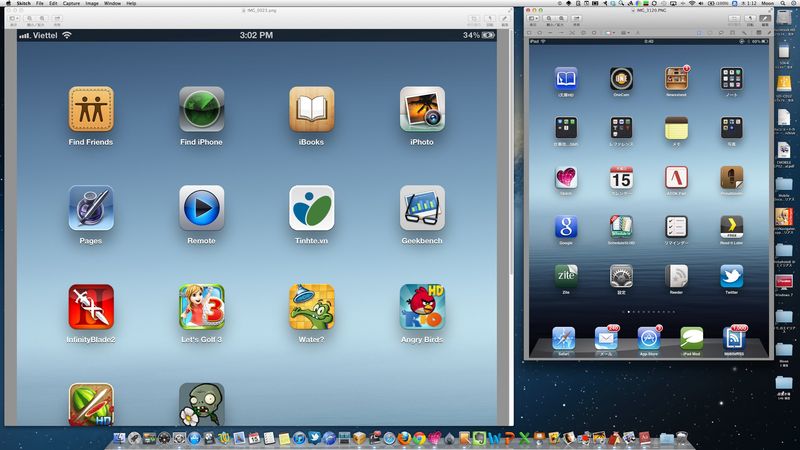800x450 pixels.
Task: Select the Pages app icon
Action: pos(91,208)
